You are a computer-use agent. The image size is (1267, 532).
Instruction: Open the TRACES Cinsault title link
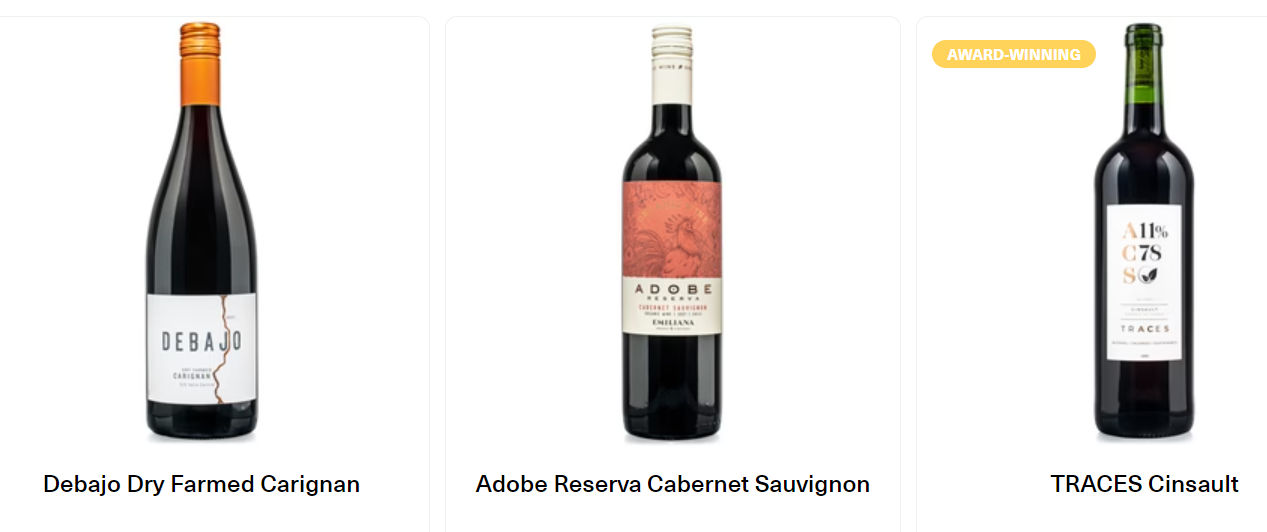[x=1145, y=485]
